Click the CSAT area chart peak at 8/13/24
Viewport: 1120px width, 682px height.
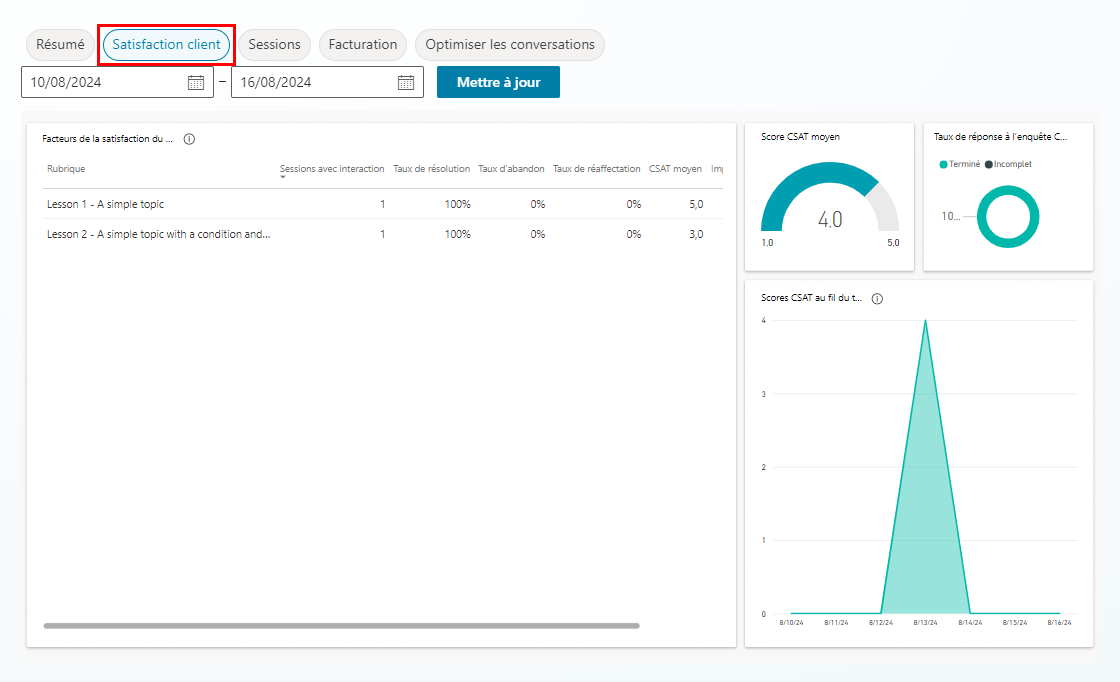click(x=925, y=321)
